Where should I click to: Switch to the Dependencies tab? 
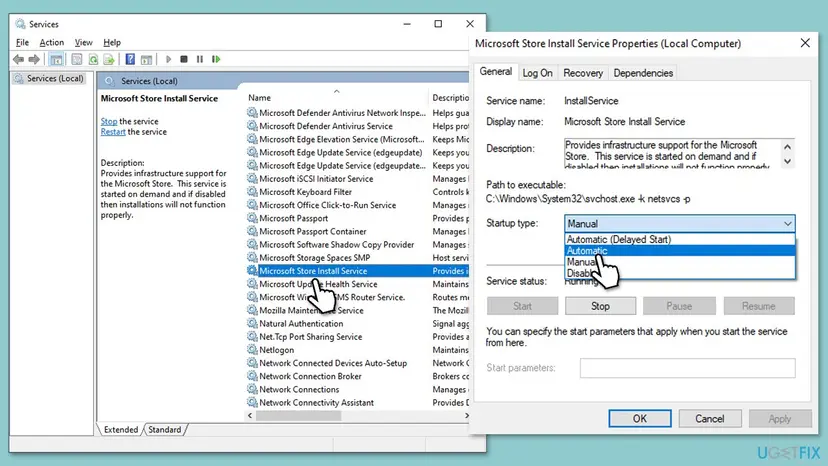pyautogui.click(x=643, y=73)
